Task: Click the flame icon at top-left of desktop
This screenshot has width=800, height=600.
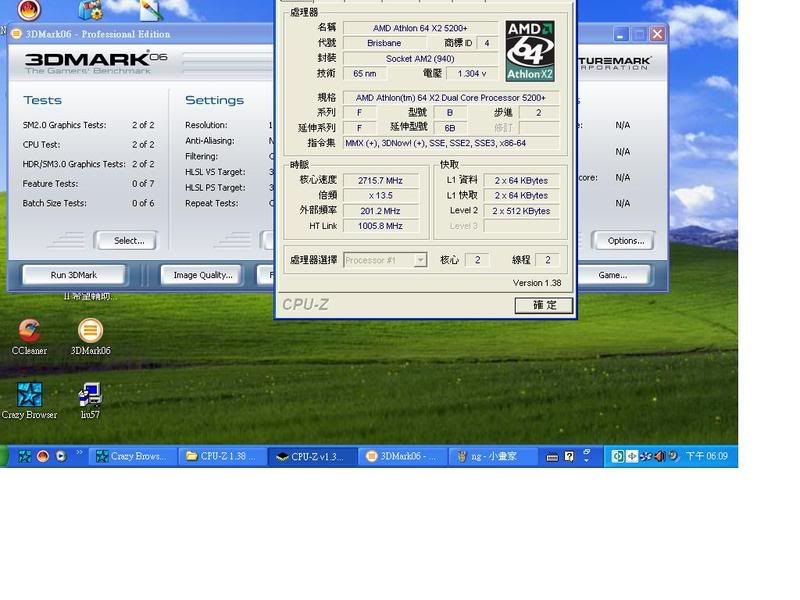Action: [x=29, y=10]
